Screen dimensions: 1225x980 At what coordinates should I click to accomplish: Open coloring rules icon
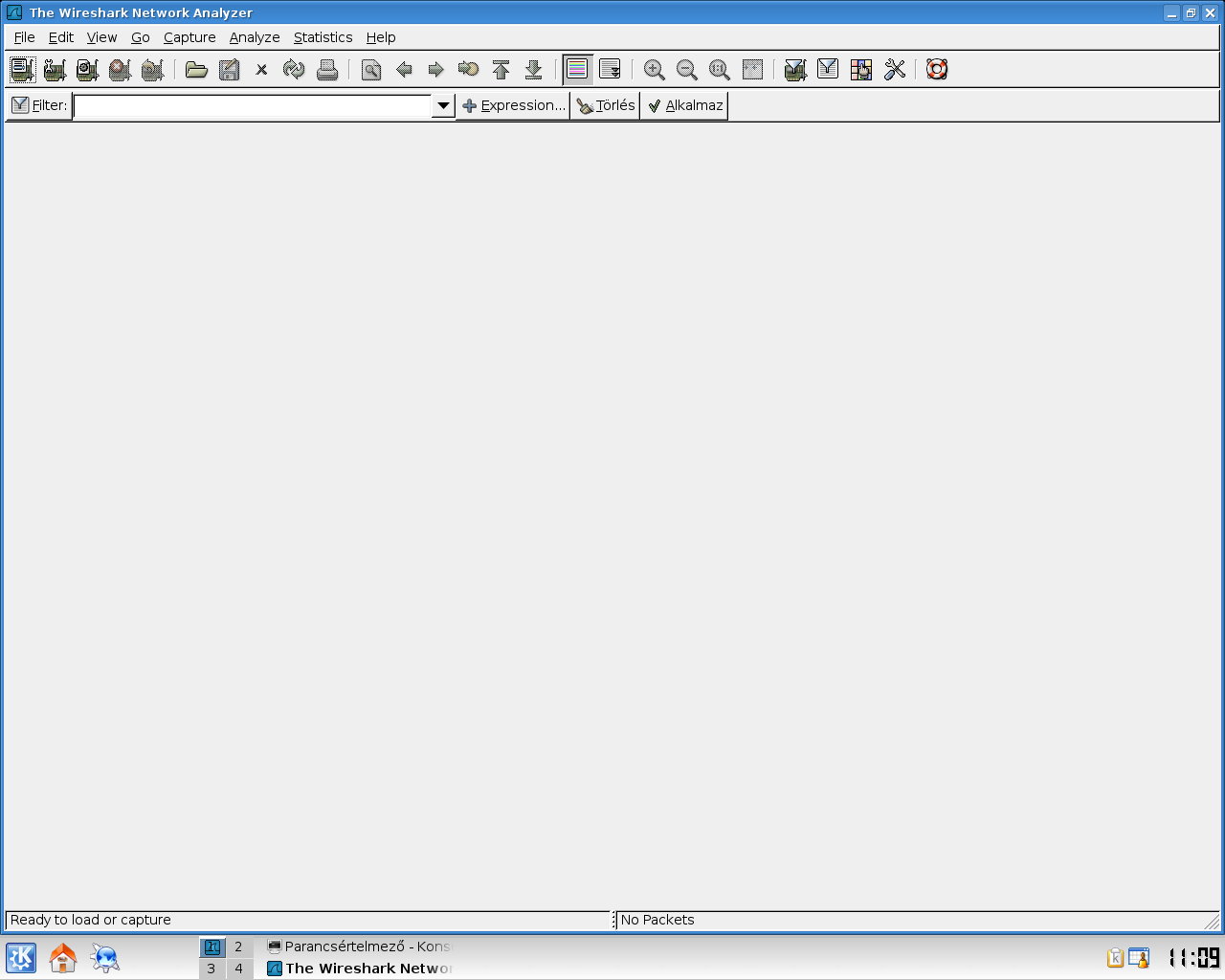(860, 69)
